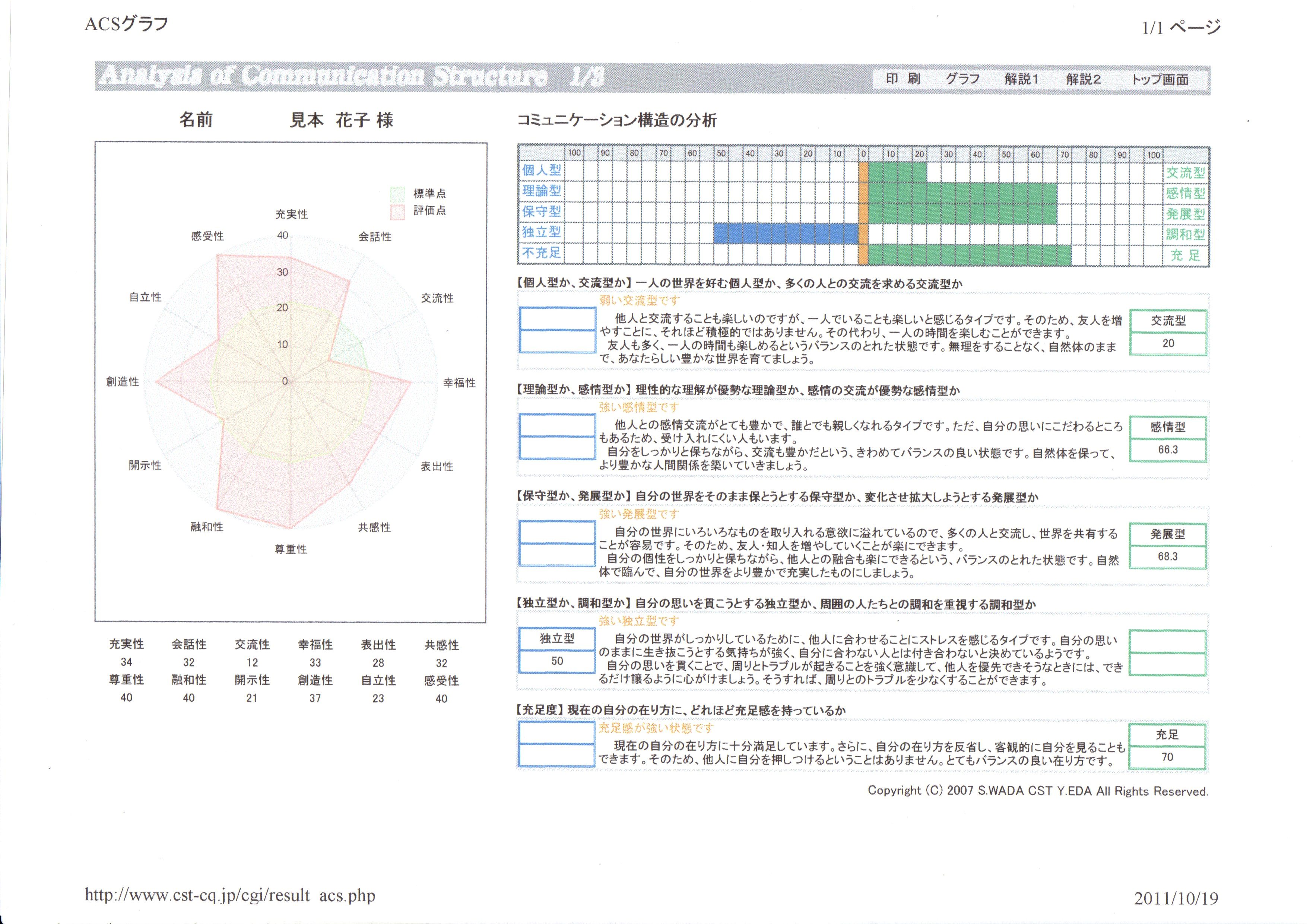Click the 自立性 radar axis label
Screen dimensions: 1307x924
[x=145, y=296]
